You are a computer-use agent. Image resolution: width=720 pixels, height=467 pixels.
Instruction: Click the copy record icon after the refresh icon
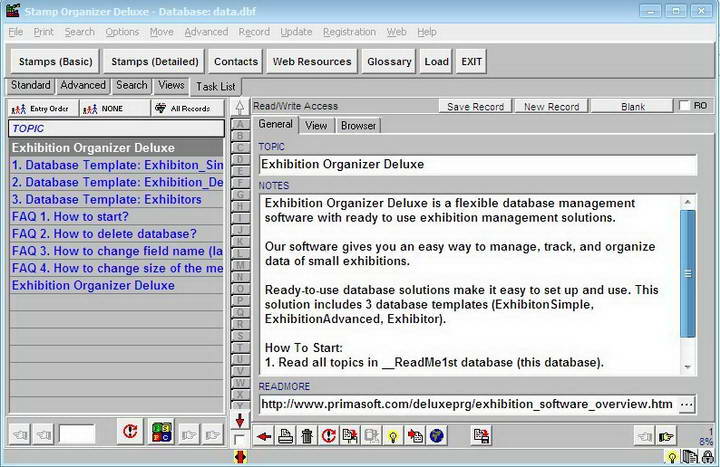350,436
